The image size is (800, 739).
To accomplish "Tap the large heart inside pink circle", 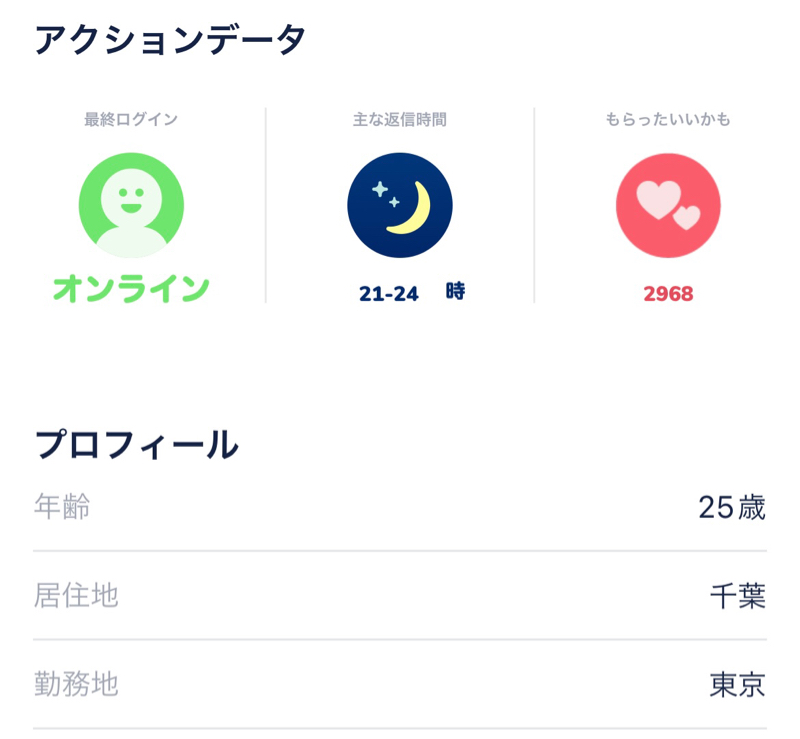I will tap(659, 200).
